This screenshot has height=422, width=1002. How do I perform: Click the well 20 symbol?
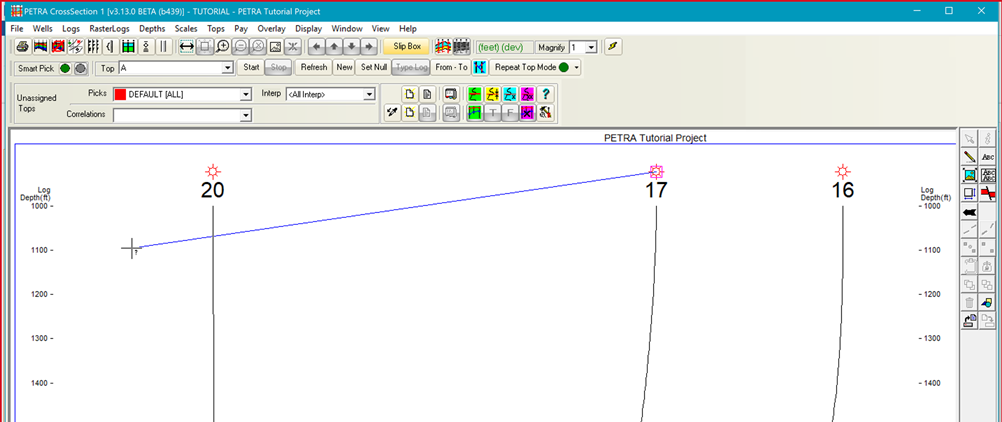point(213,171)
